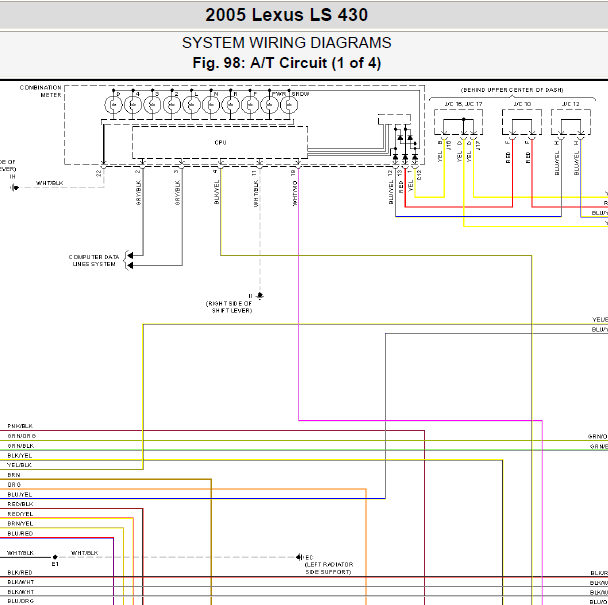Click the 'COMBINATION METER' label

pos(41,91)
